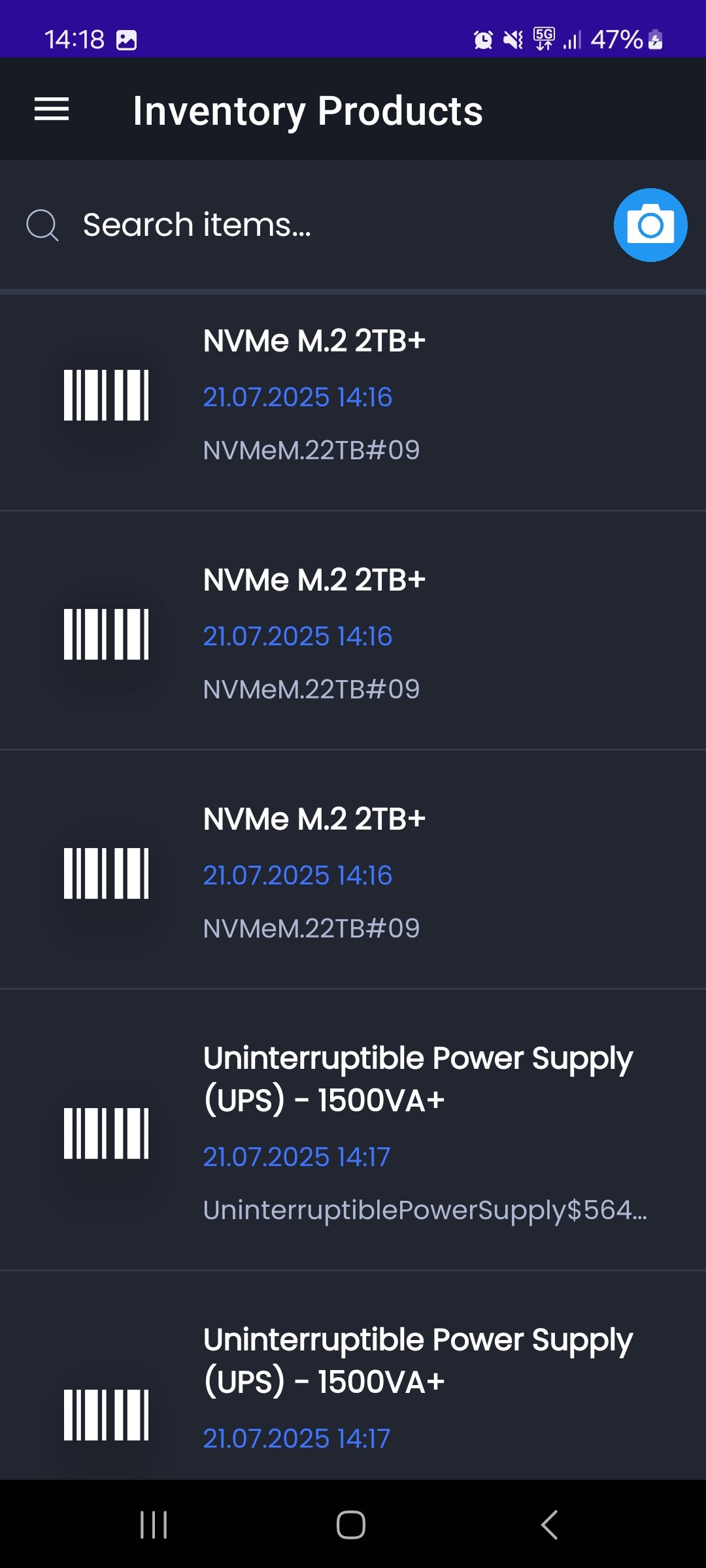Tap barcode icon of third NVMe item
Screen dimensions: 706x1568
(x=106, y=874)
